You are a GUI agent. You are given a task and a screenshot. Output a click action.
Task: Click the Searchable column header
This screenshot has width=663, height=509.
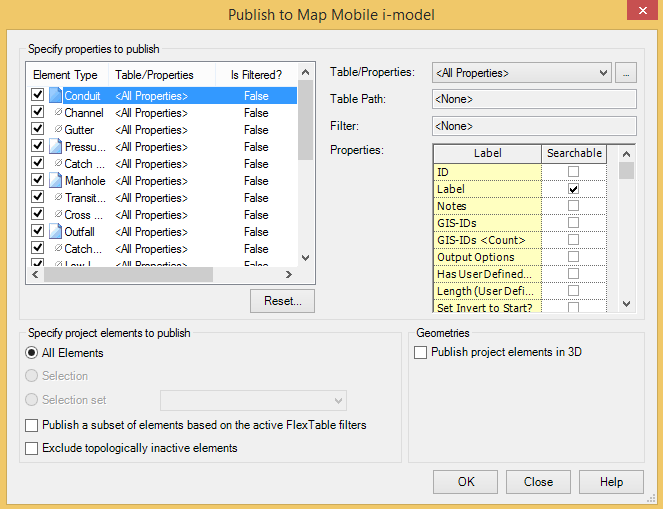(x=574, y=153)
